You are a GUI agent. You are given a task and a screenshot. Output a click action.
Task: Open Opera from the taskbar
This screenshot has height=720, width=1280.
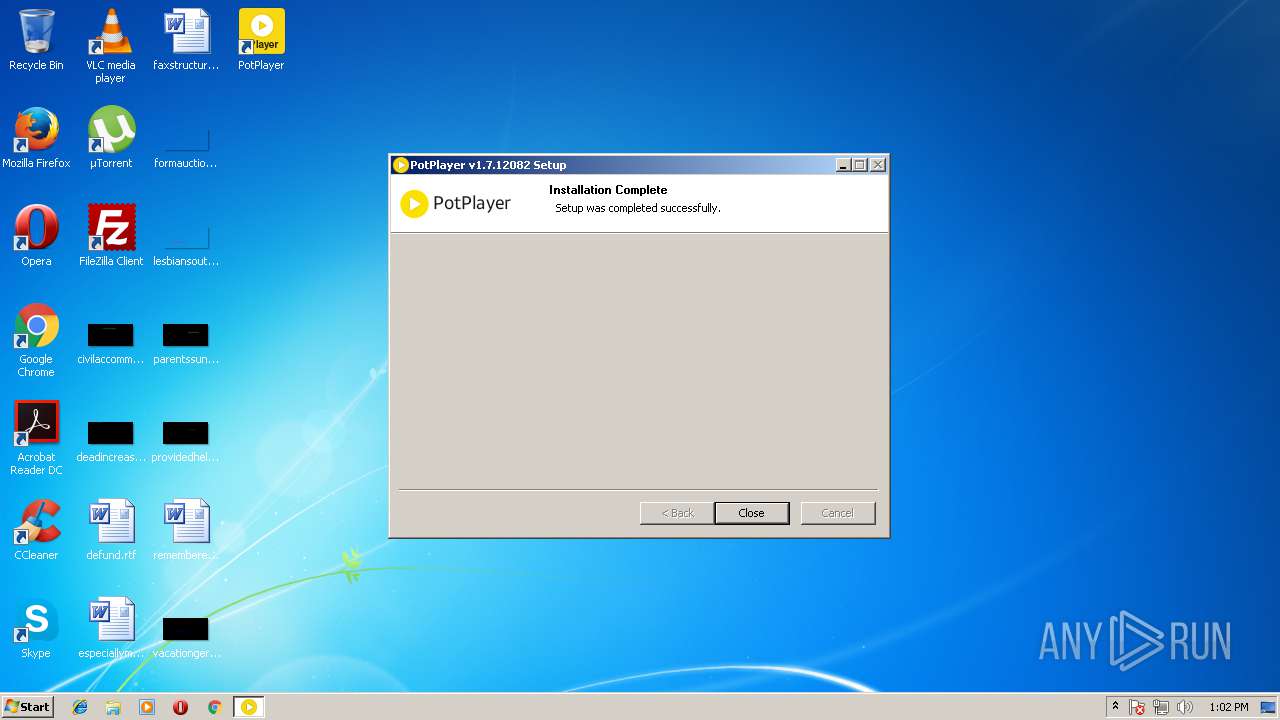click(180, 707)
